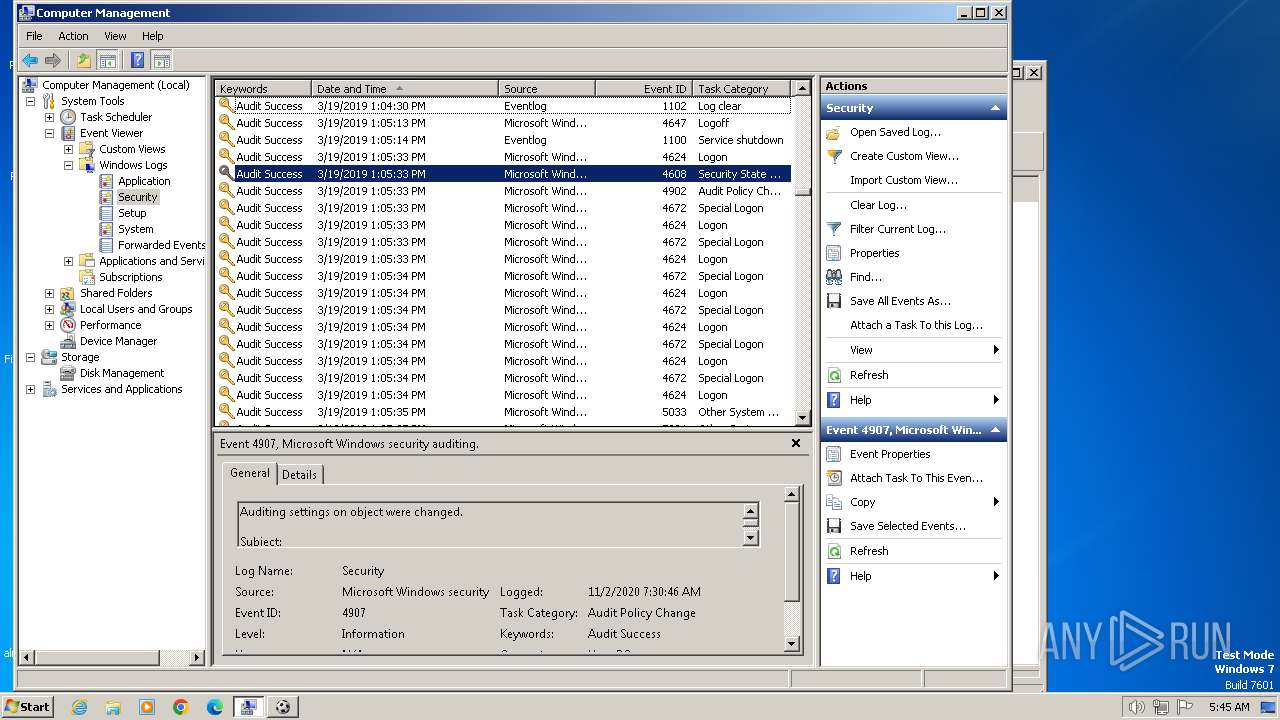Sort by the Date and Time column header
1280x720 pixels.
click(x=405, y=88)
